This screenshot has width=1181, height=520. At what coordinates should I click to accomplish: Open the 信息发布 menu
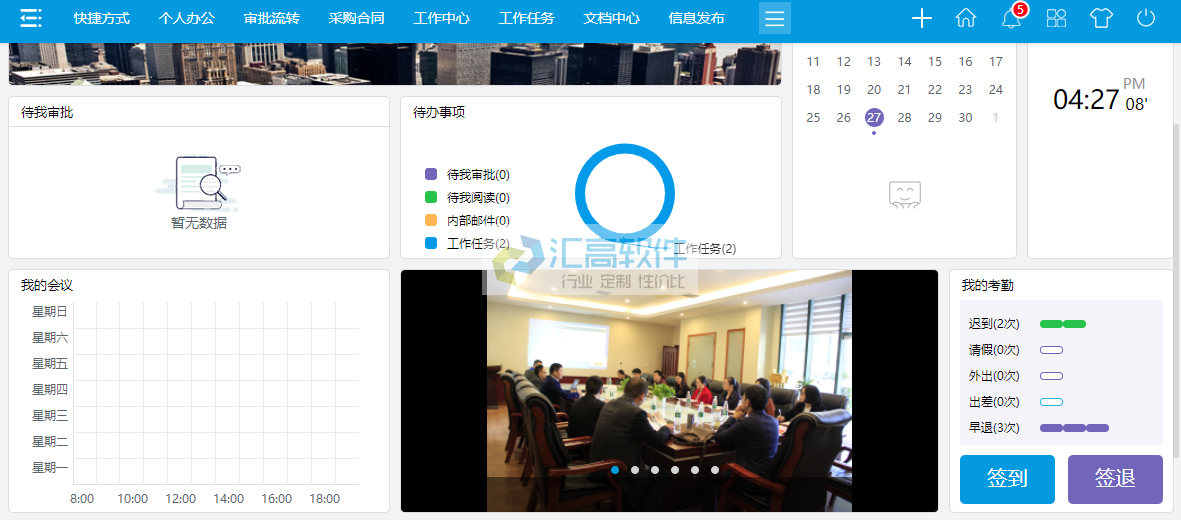click(x=696, y=18)
